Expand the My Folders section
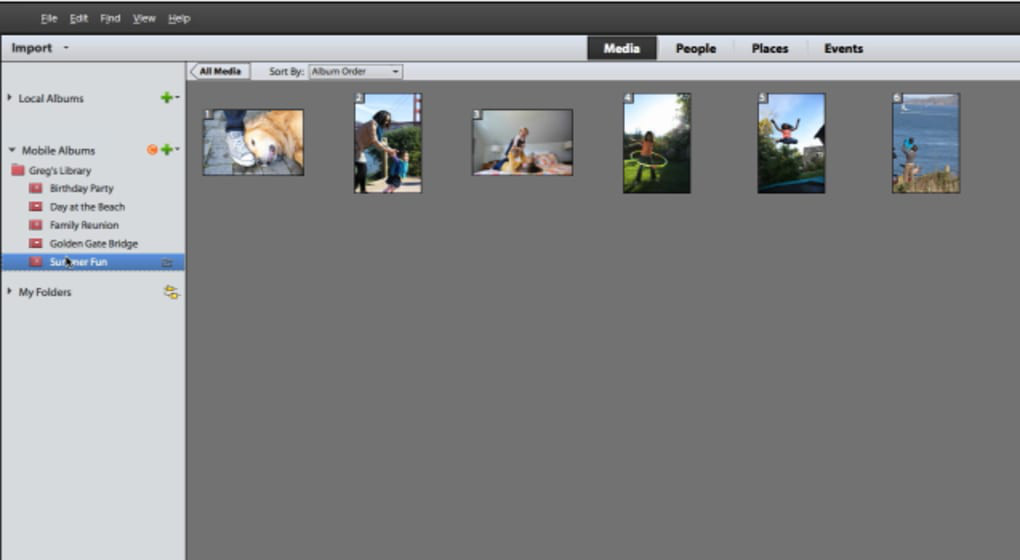The width and height of the screenshot is (1020, 560). [x=9, y=291]
